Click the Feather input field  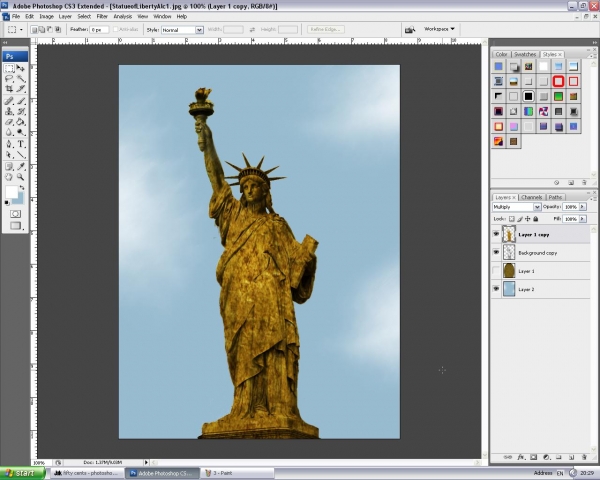coord(99,29)
